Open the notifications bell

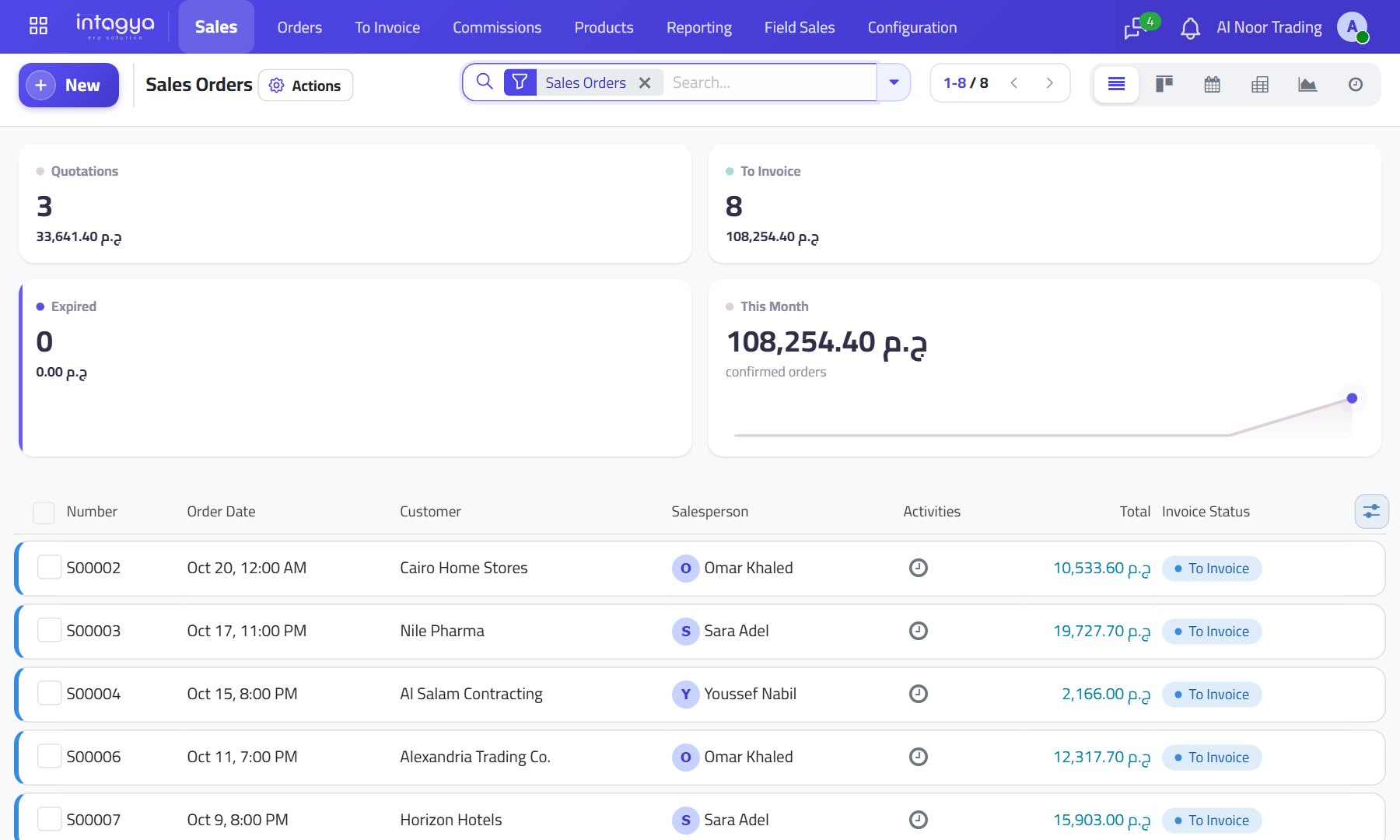pyautogui.click(x=1190, y=28)
